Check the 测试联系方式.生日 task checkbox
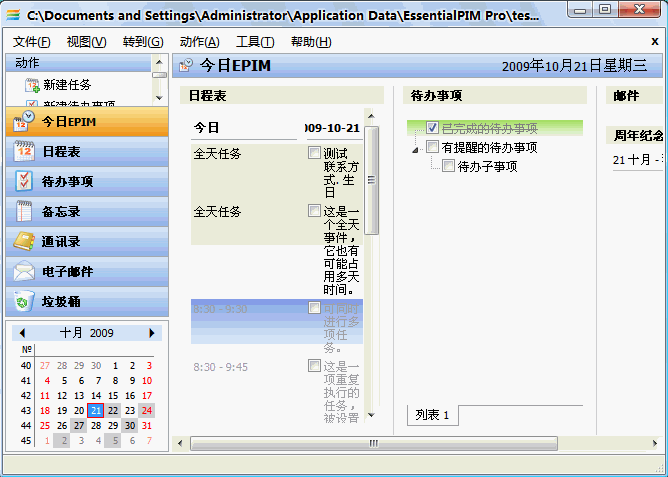Viewport: 668px width, 477px height. 314,152
